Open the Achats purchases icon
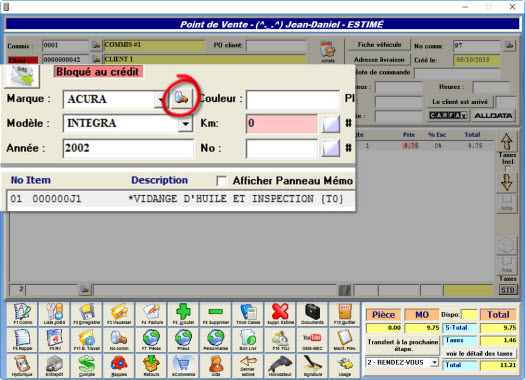The height and width of the screenshot is (380, 525). click(328, 51)
